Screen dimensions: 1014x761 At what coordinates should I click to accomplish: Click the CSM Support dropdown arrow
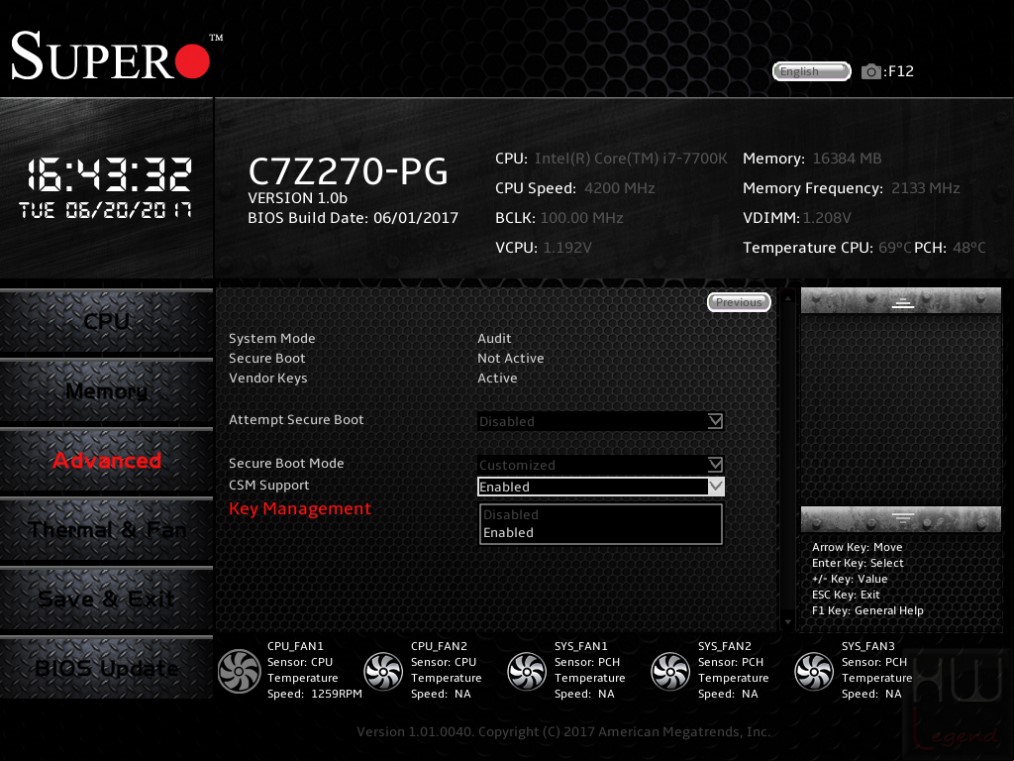tap(716, 487)
